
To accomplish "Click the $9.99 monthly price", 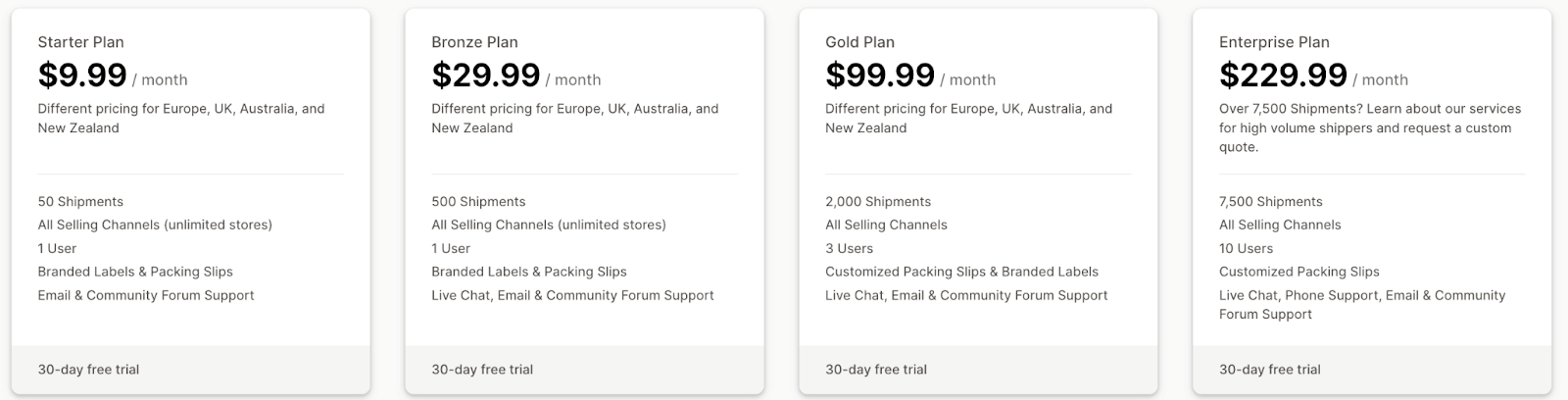I will click(x=82, y=75).
